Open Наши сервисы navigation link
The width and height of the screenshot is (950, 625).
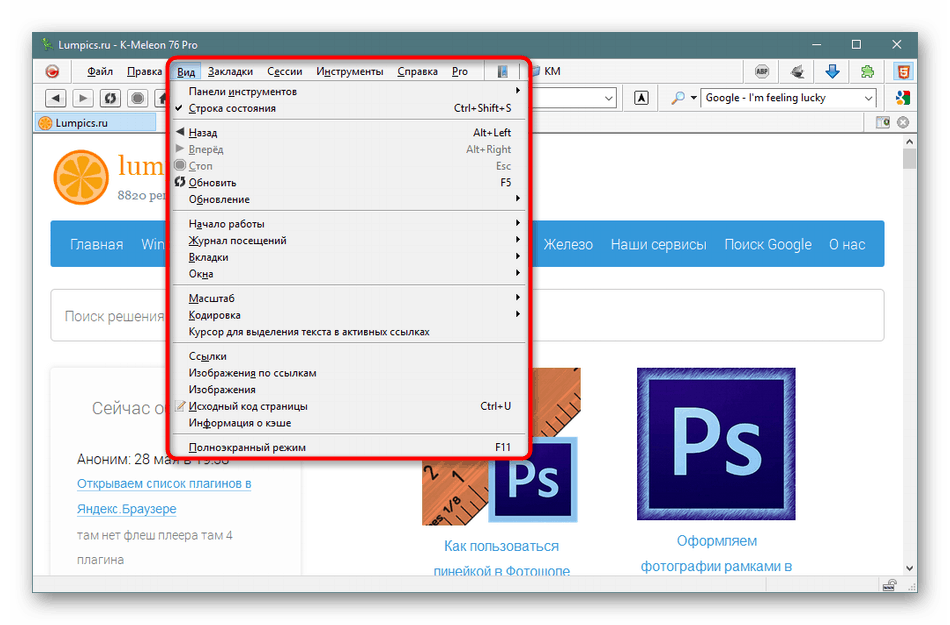tap(659, 244)
